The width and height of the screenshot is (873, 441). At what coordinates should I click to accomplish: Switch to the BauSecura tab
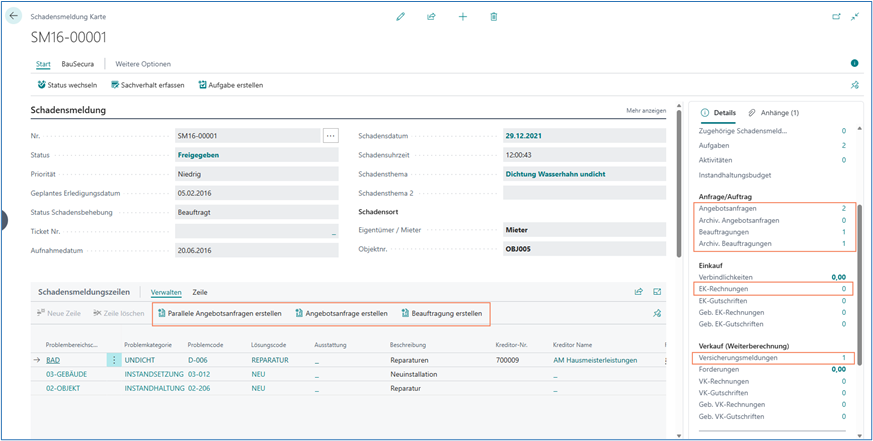click(x=77, y=64)
